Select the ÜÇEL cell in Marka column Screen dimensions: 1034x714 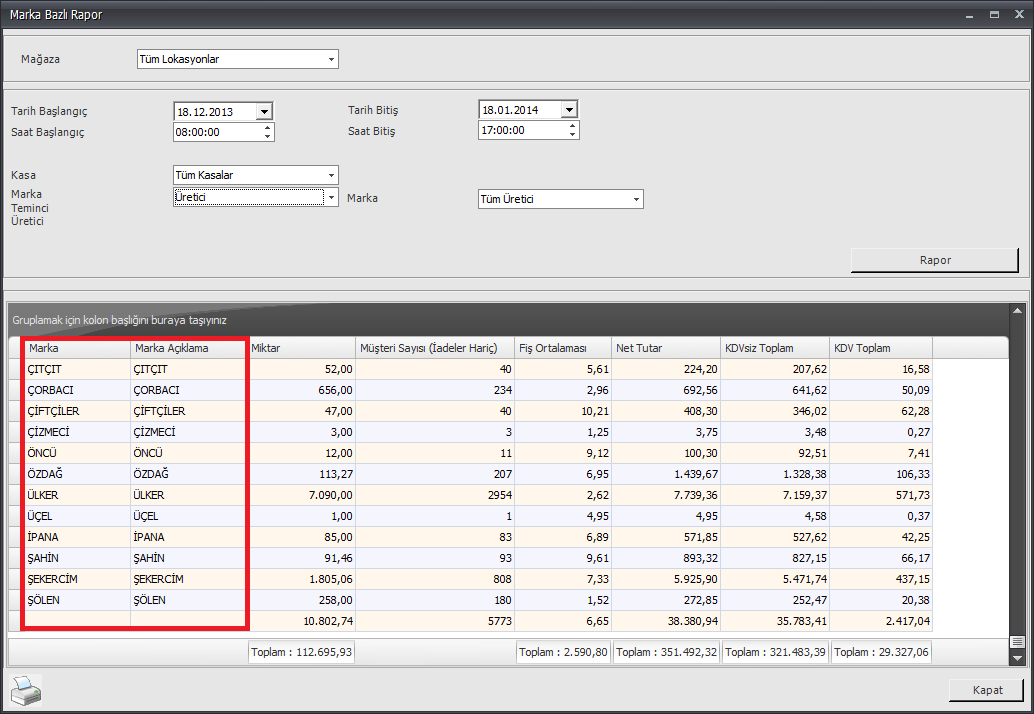point(76,516)
